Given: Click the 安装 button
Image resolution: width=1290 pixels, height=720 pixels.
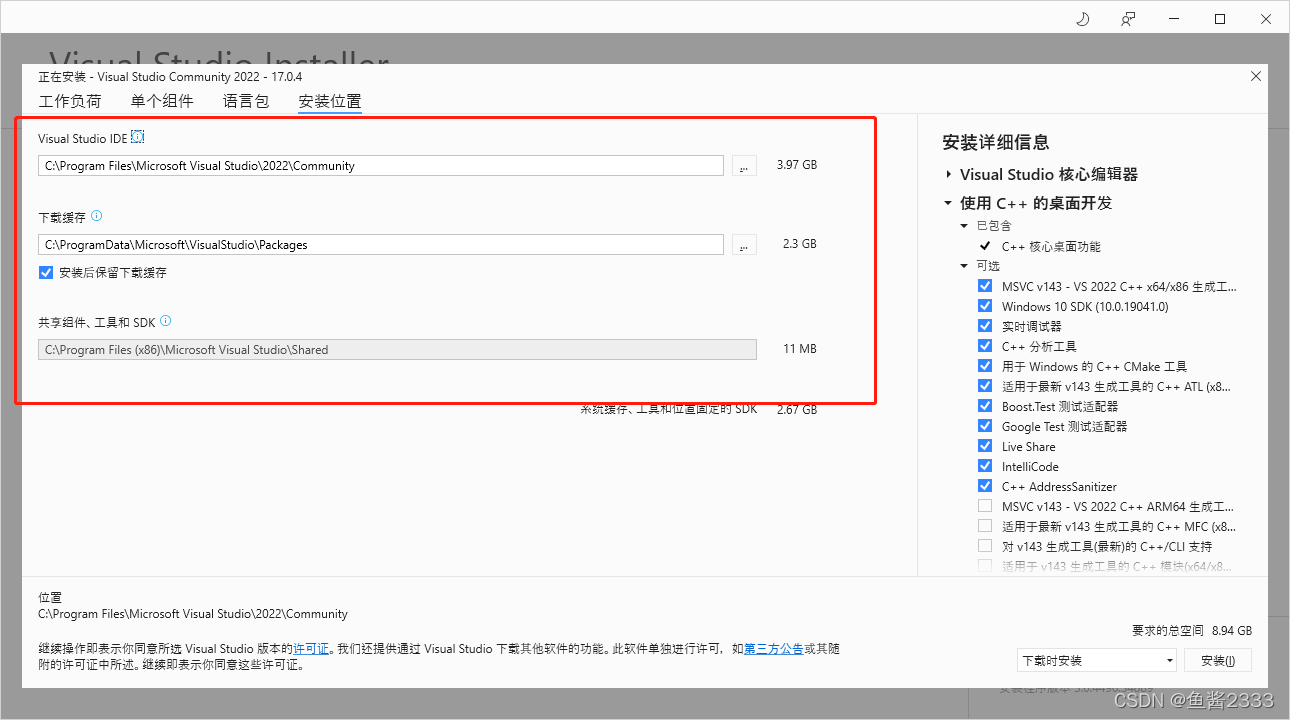Looking at the screenshot, I should tap(1218, 660).
